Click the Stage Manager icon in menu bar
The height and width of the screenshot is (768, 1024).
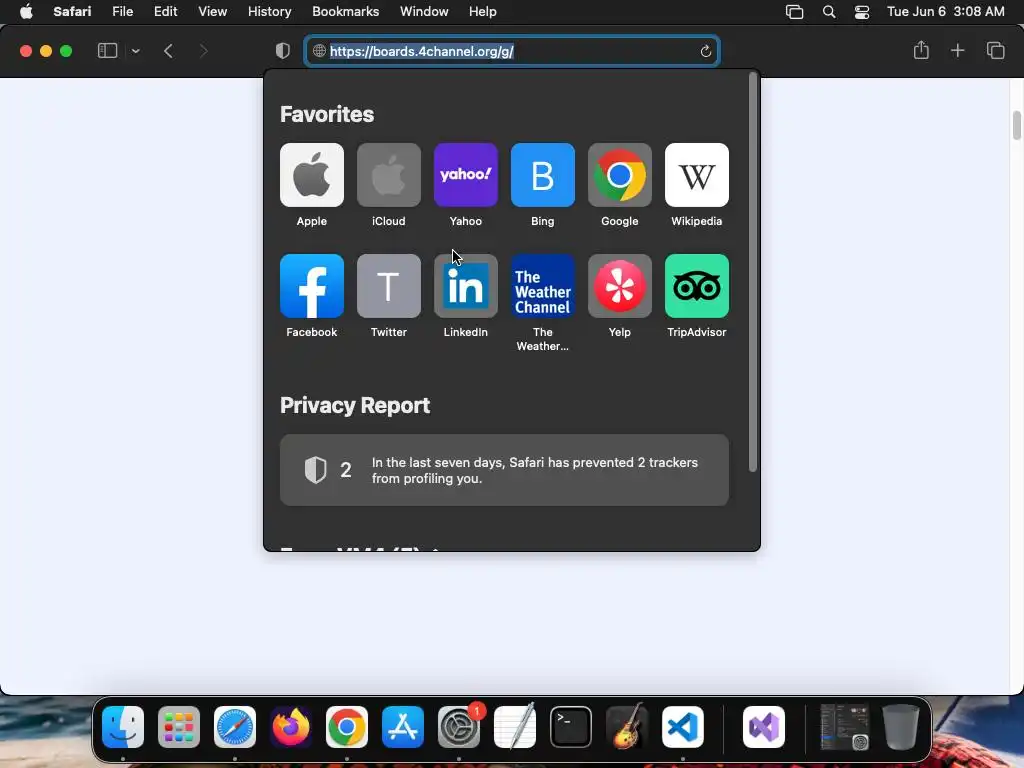[794, 12]
